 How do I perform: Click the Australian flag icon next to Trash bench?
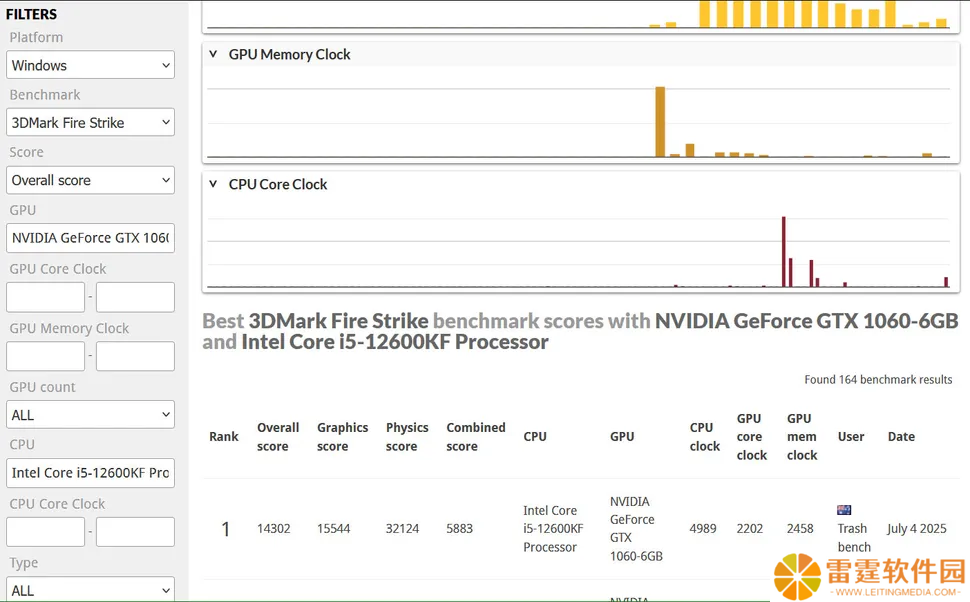(x=844, y=510)
